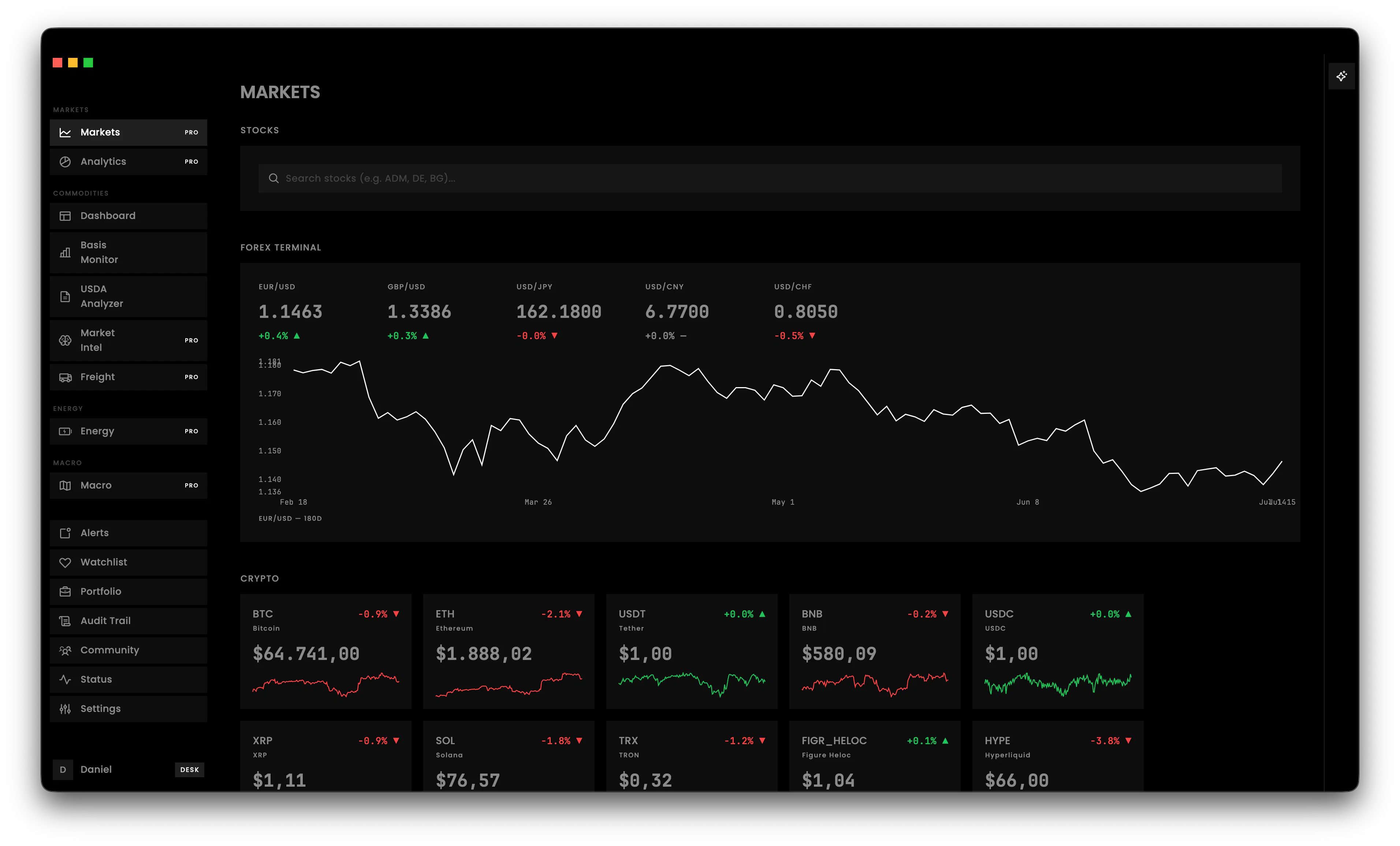Click Daniel's avatar initial D
Screen dimensions: 1400x846
click(x=63, y=770)
